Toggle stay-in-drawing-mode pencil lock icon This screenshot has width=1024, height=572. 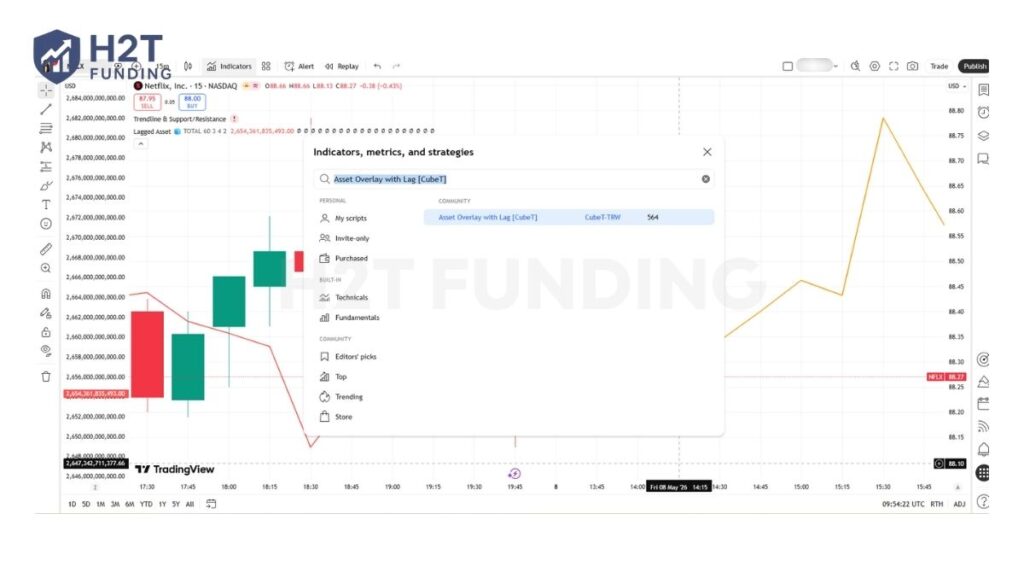coord(46,313)
